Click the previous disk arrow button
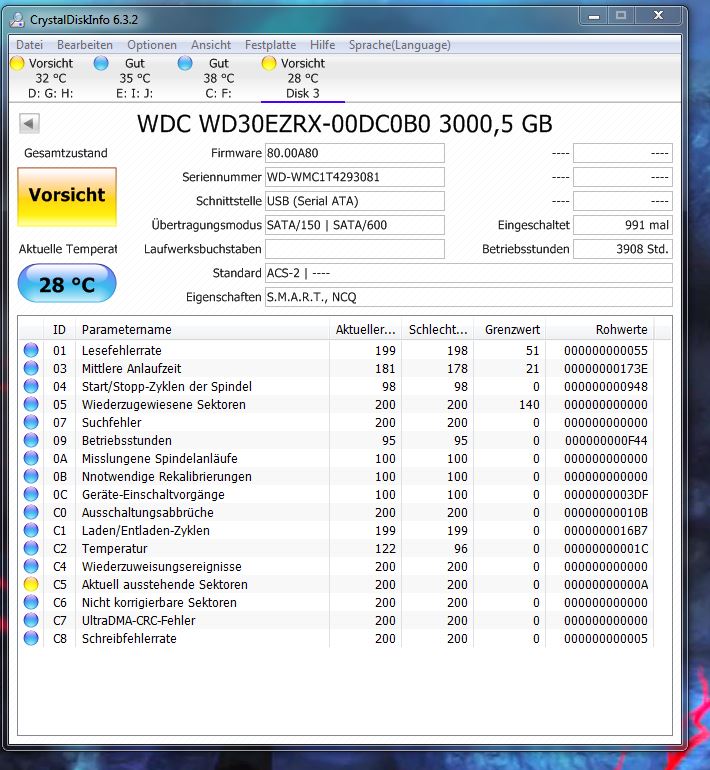The height and width of the screenshot is (770, 710). tap(29, 123)
